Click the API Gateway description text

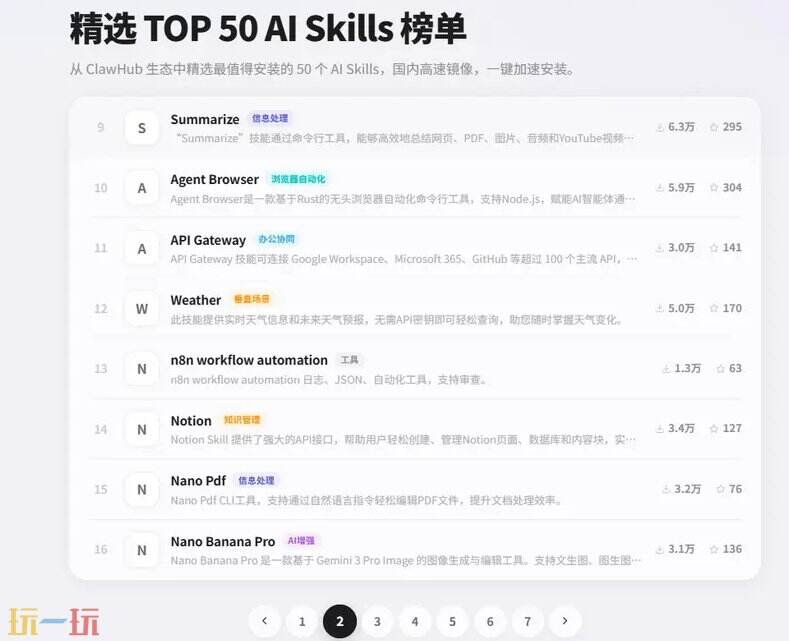pos(404,259)
